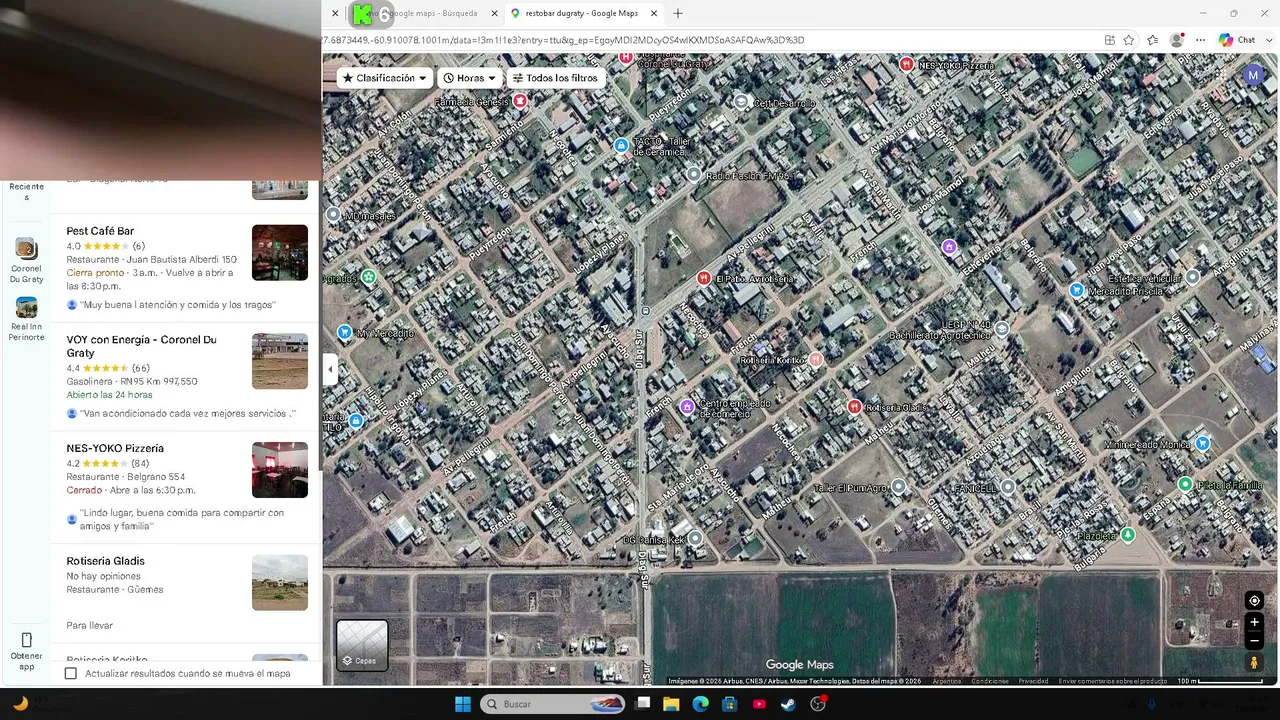The image size is (1280, 720).
Task: Select the Radio Pasión FM map marker
Action: tap(694, 175)
